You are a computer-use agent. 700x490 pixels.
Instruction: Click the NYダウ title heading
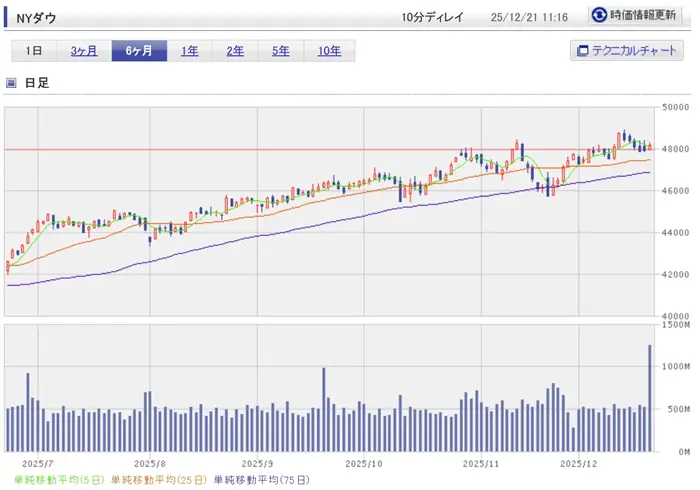(x=37, y=17)
